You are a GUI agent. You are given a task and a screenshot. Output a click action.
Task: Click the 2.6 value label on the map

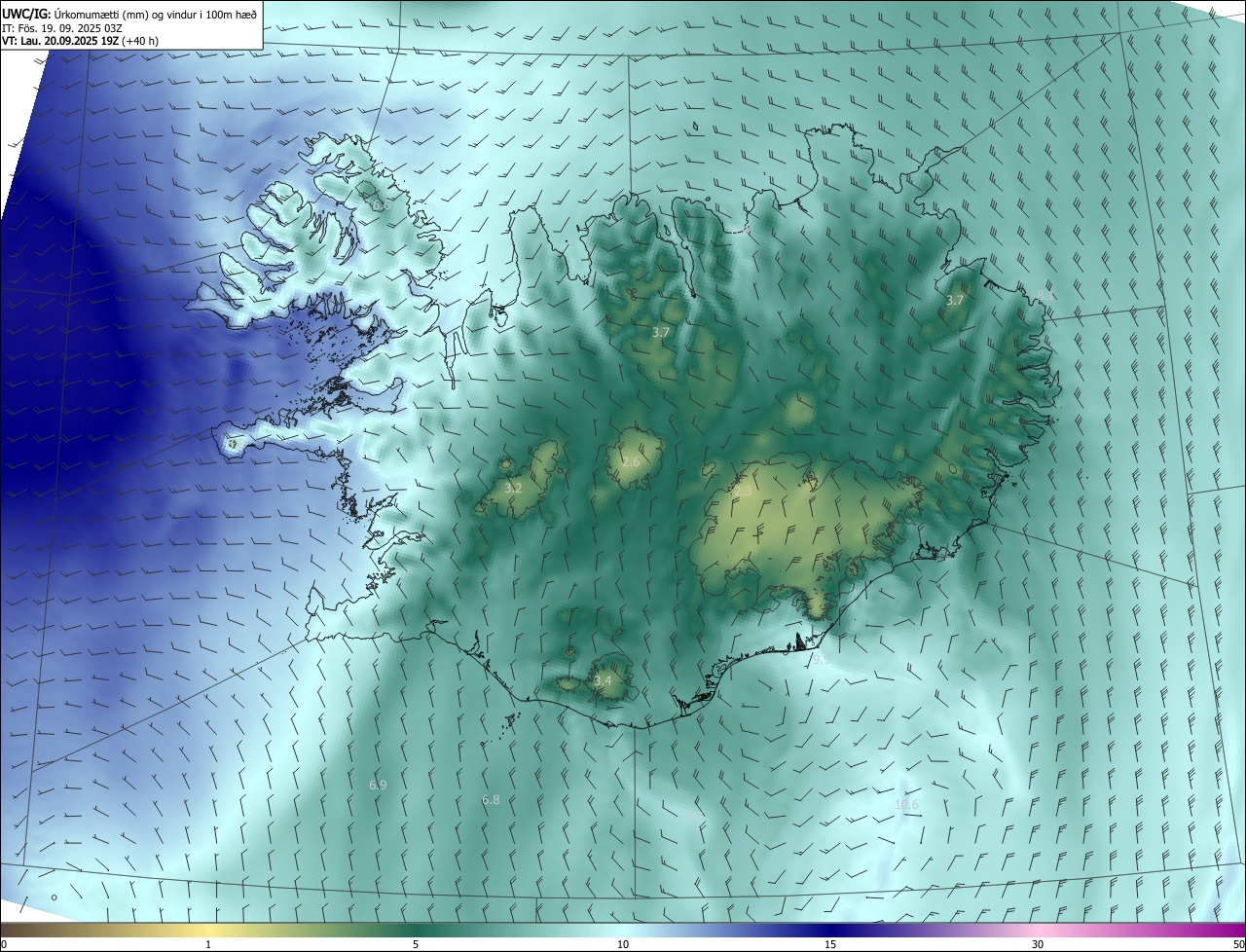click(631, 461)
